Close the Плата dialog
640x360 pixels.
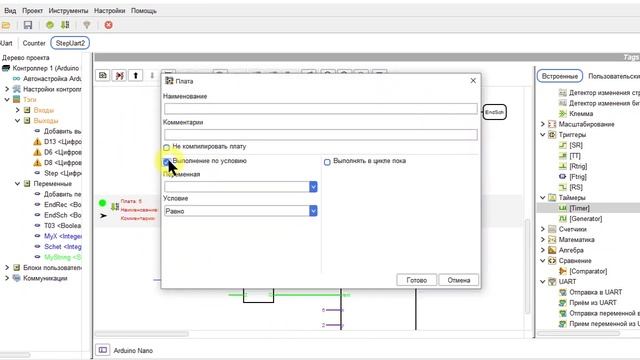473,81
